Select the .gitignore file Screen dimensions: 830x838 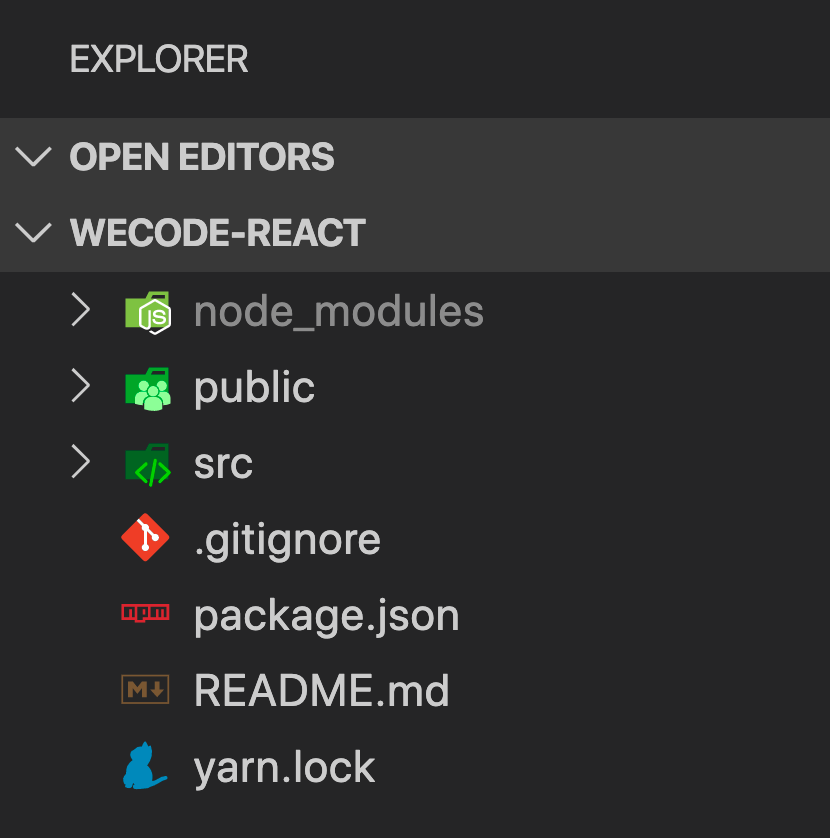click(287, 537)
